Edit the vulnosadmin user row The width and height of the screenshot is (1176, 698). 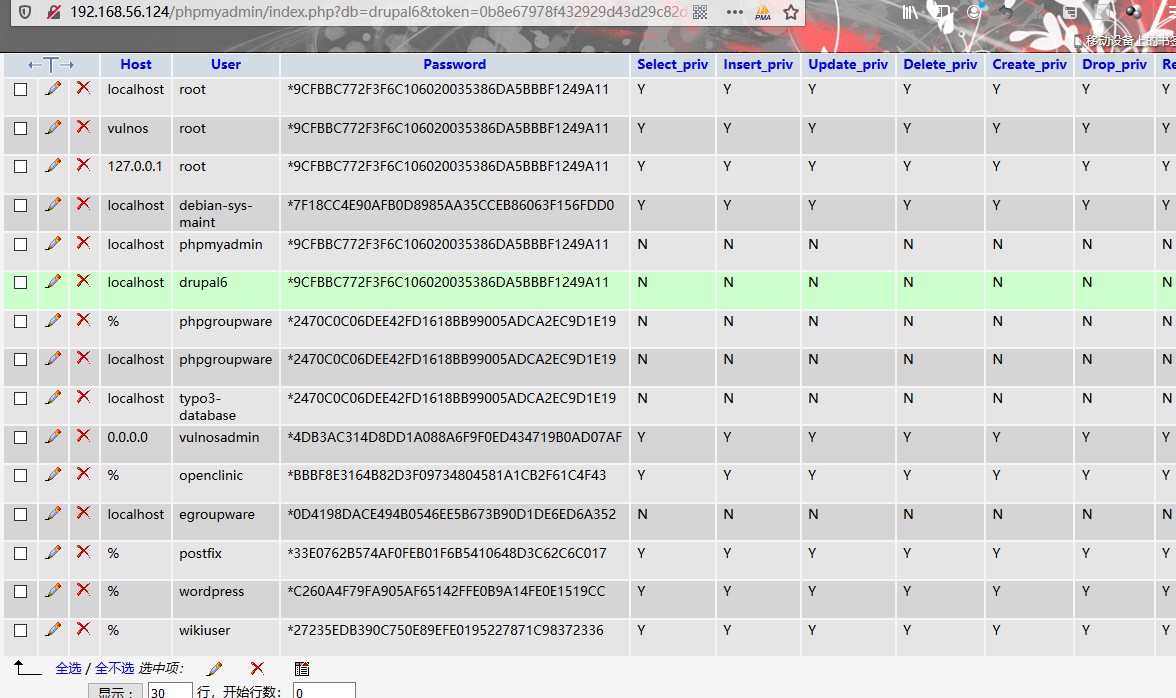coord(52,436)
